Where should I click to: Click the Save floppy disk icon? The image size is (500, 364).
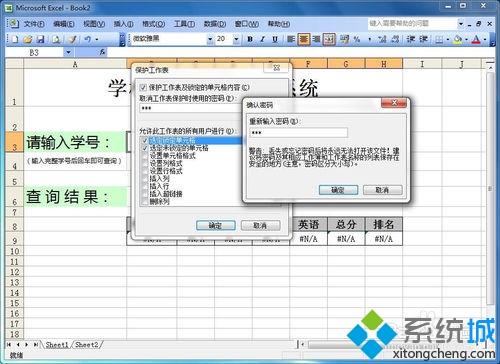tap(40, 39)
